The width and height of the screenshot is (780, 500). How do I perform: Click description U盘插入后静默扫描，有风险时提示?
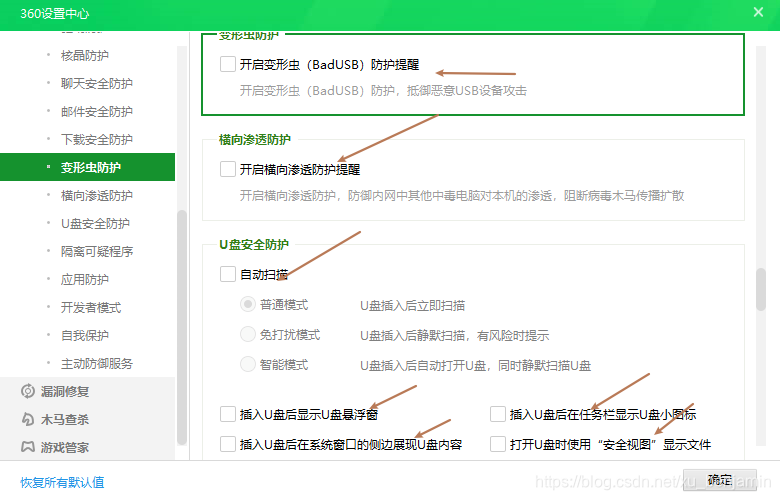[455, 335]
